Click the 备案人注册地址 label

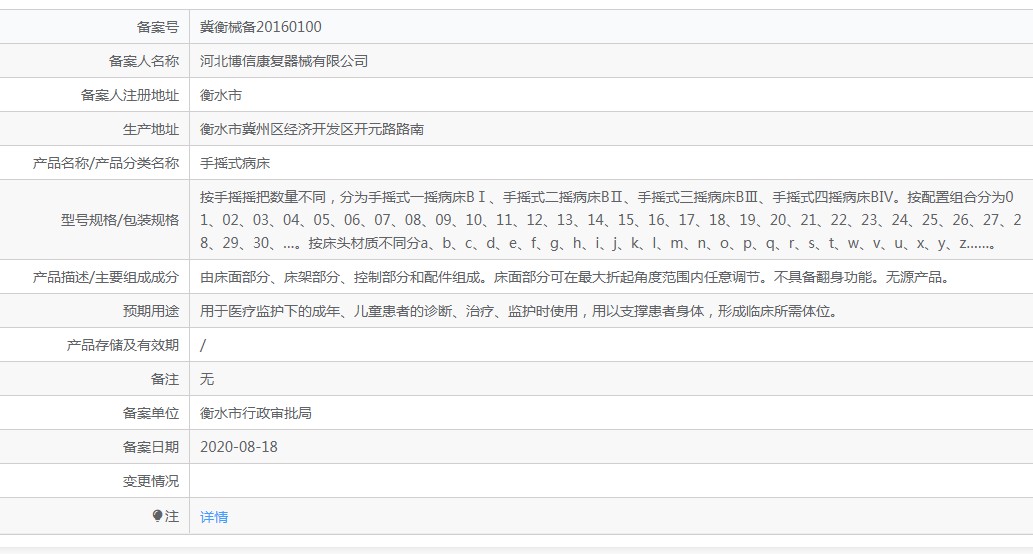coord(130,96)
